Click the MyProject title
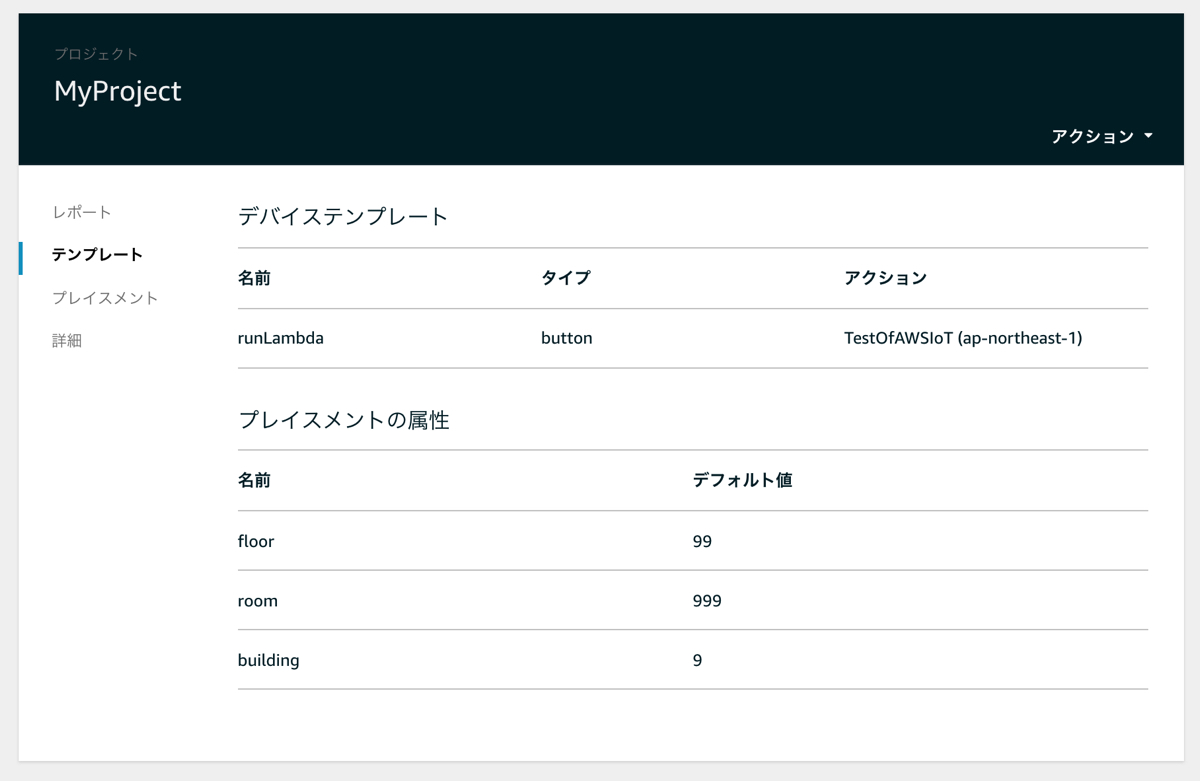This screenshot has height=781, width=1200. (x=117, y=91)
